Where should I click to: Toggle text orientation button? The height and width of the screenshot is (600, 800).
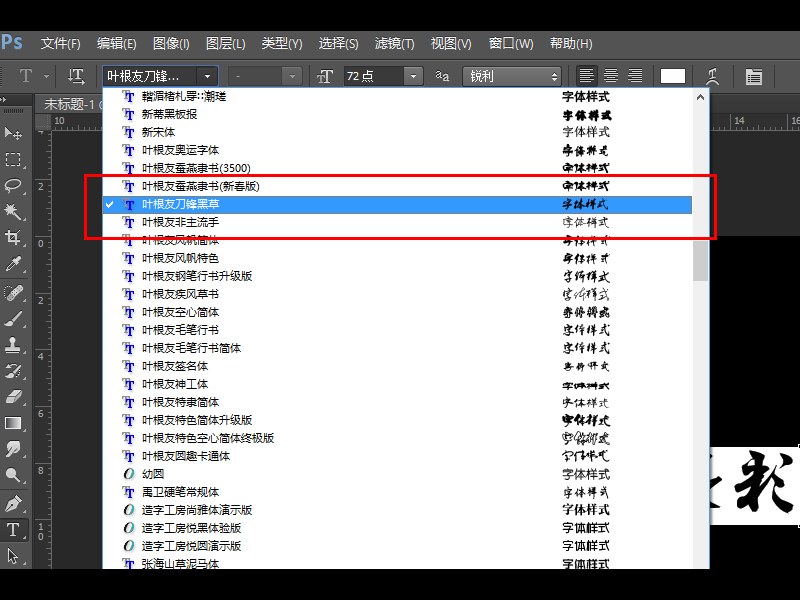coord(77,77)
